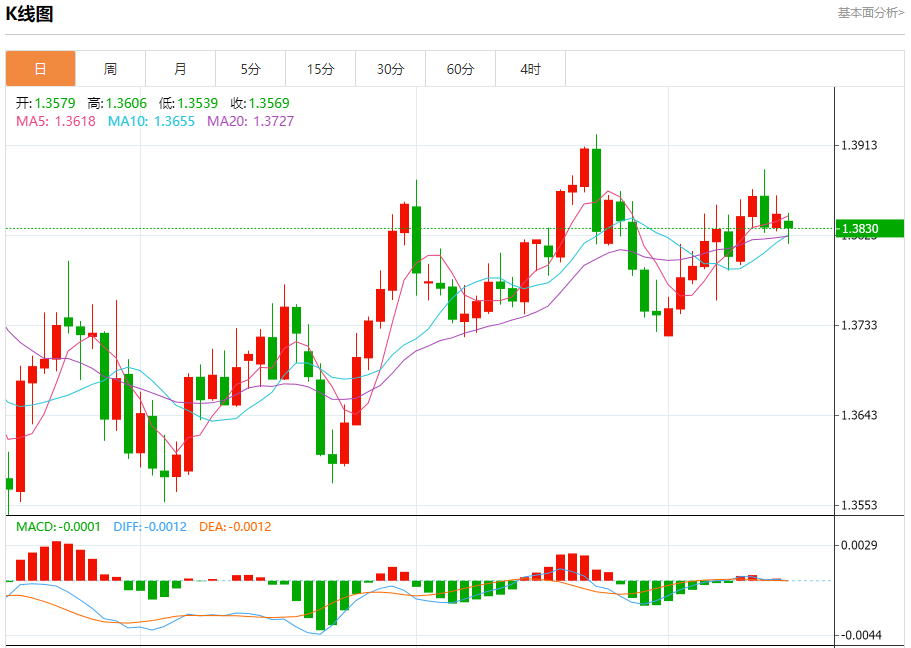Click the 低:1.3539 low price value

point(188,103)
